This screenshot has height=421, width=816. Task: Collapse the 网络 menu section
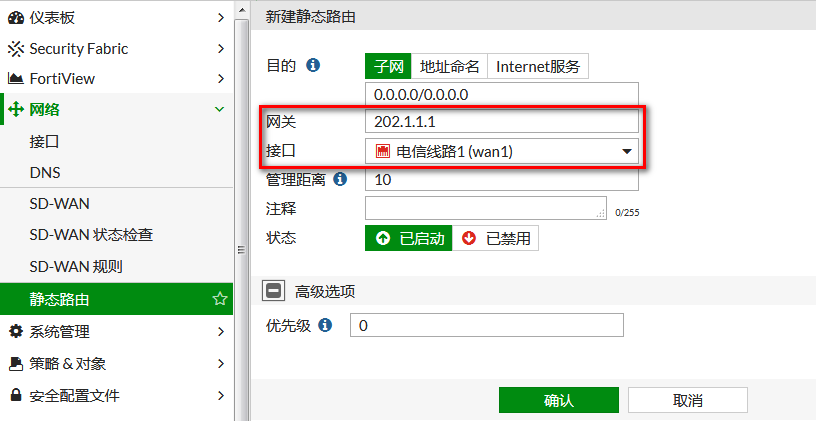[x=220, y=109]
